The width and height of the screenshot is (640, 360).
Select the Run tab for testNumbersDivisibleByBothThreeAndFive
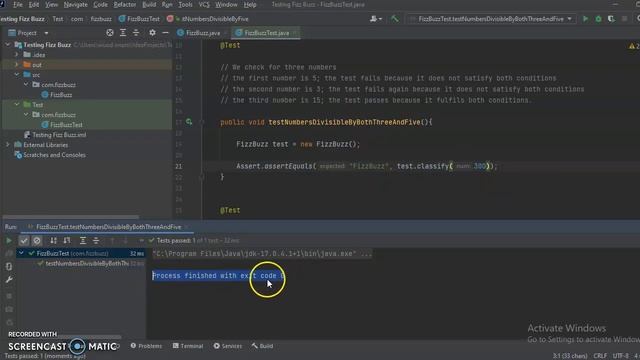108,227
